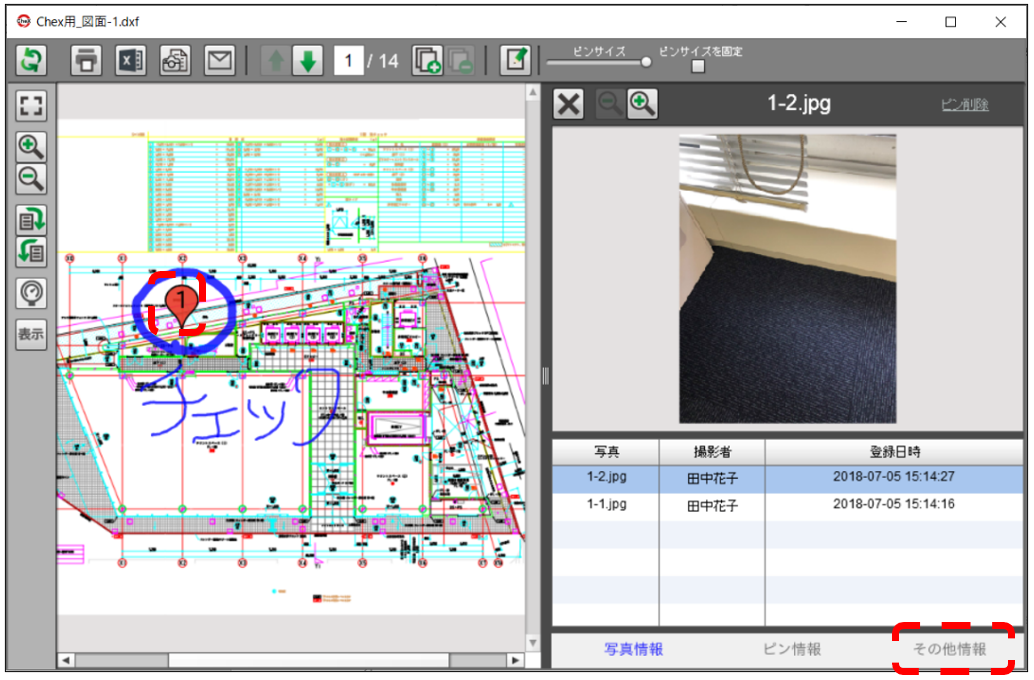This screenshot has height=680, width=1034.
Task: Click the red pin marker 1 on drawing
Action: [x=181, y=301]
